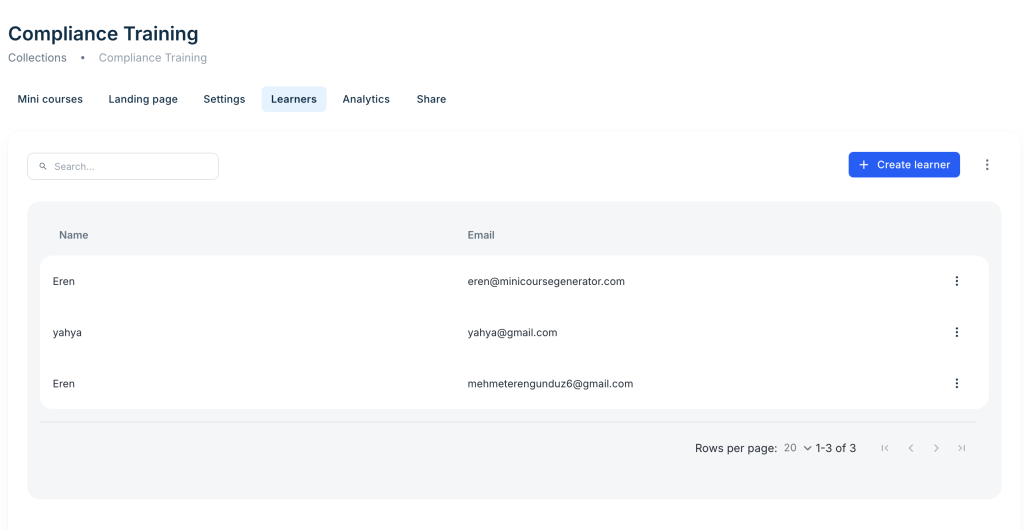Jump to the first page of learners
Viewport: 1024px width, 530px height.
[x=885, y=448]
